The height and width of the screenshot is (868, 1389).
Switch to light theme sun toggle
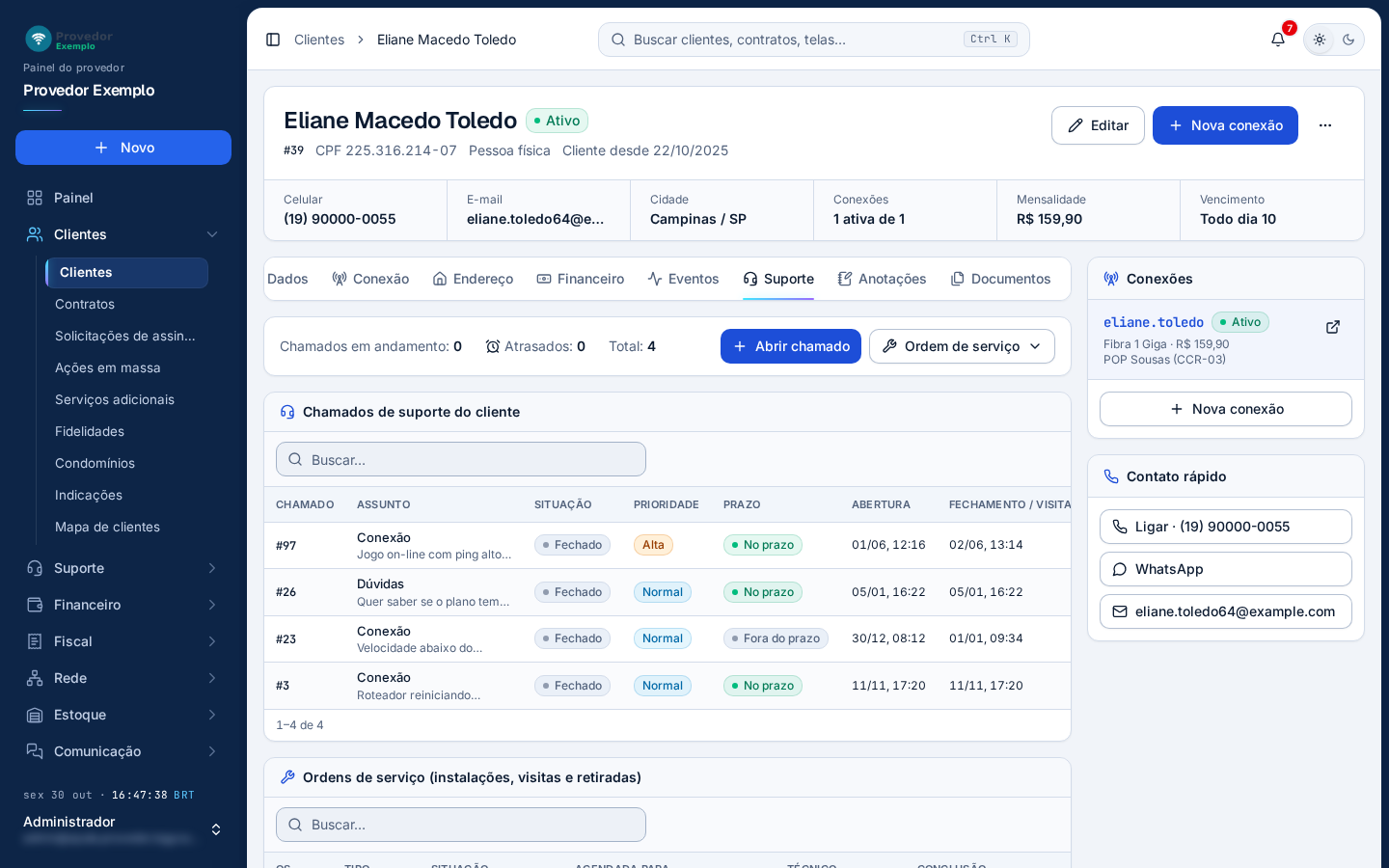[x=1320, y=40]
